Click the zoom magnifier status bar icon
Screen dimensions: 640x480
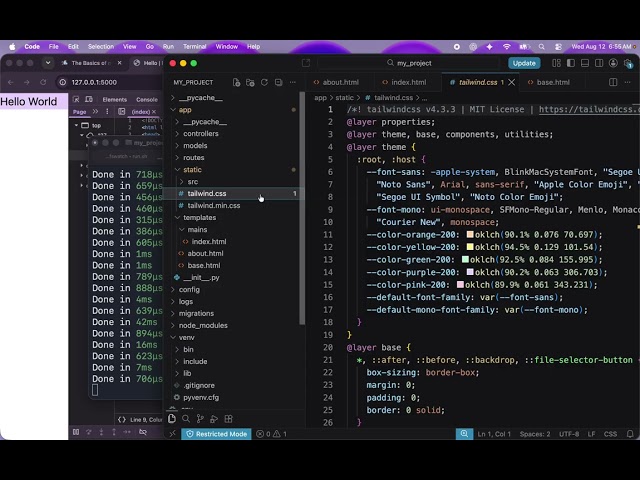pyautogui.click(x=464, y=434)
